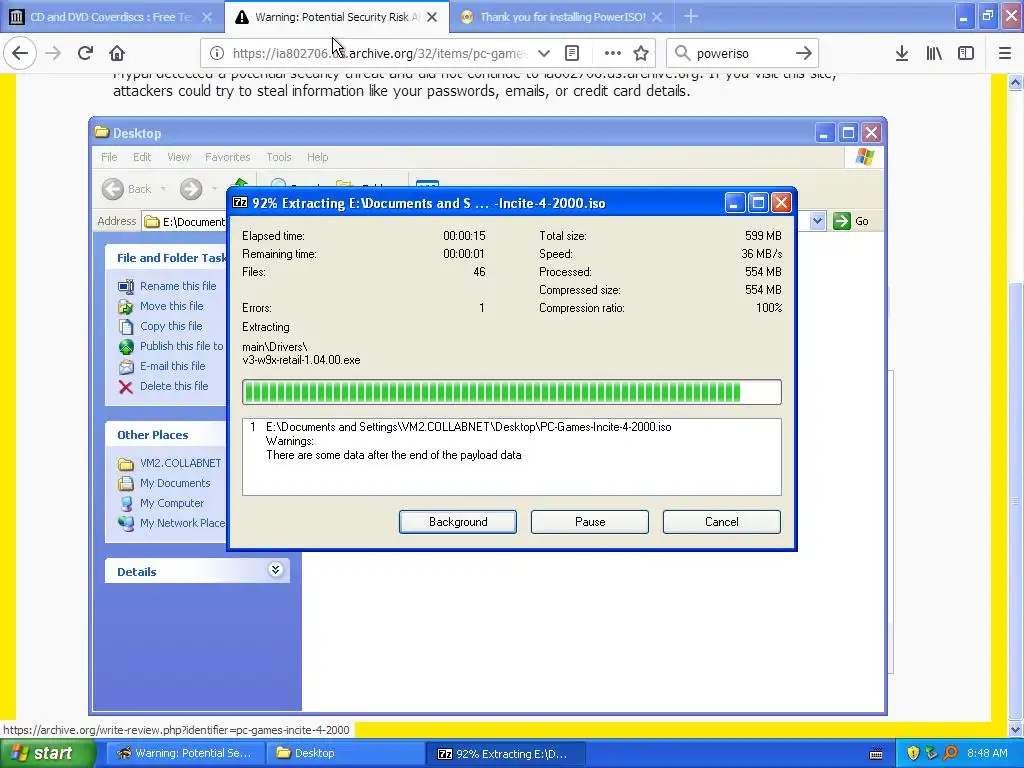Cancel the 7-Zip extraction
The height and width of the screenshot is (768, 1024).
tap(722, 522)
